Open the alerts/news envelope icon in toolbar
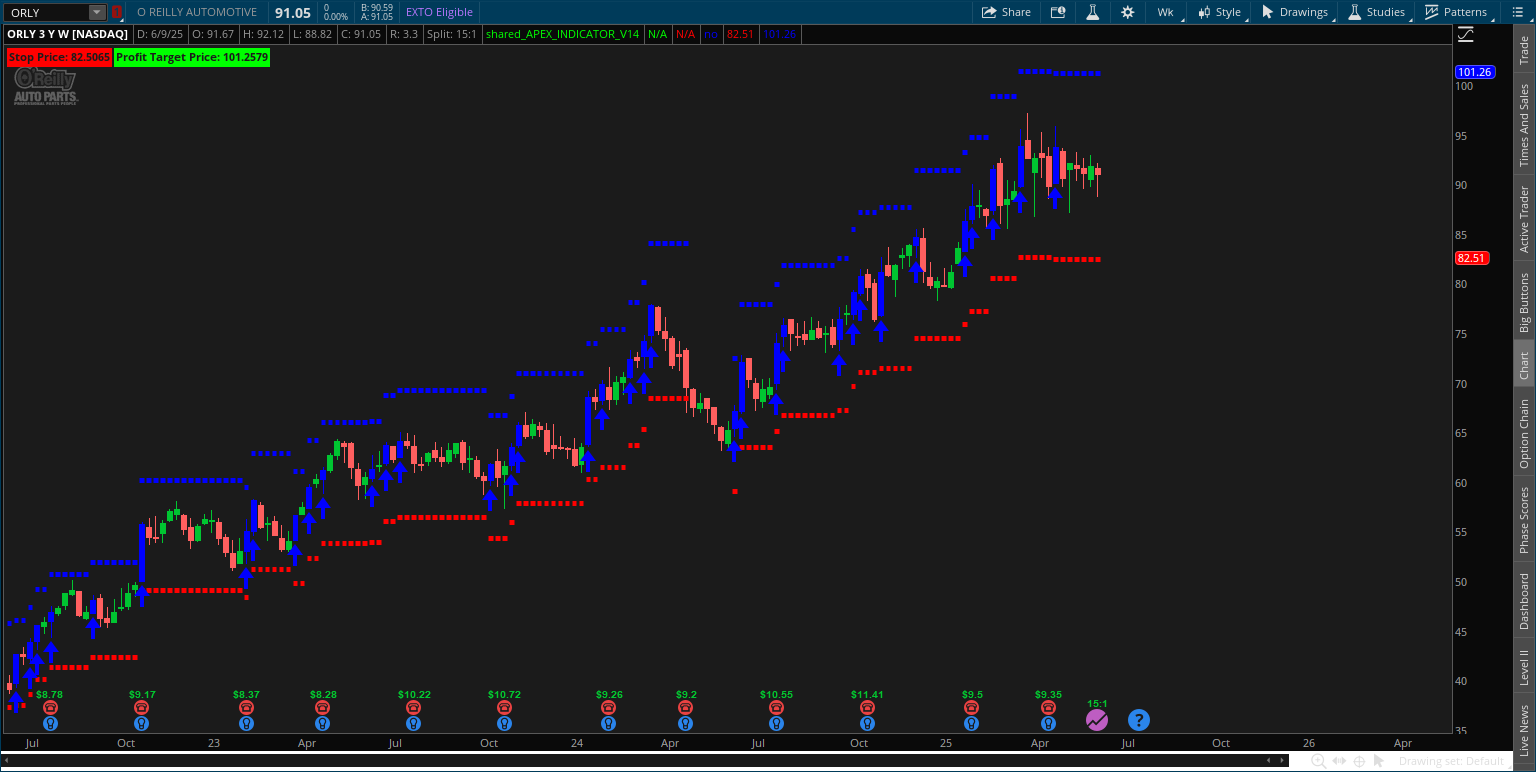This screenshot has width=1536, height=772. 1058,12
